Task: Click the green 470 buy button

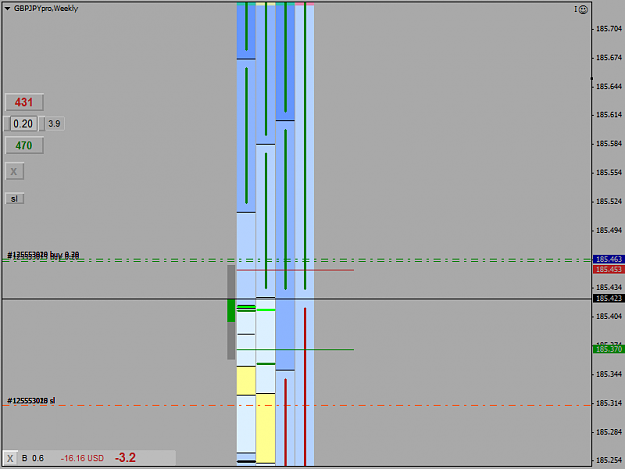Action: tap(24, 145)
